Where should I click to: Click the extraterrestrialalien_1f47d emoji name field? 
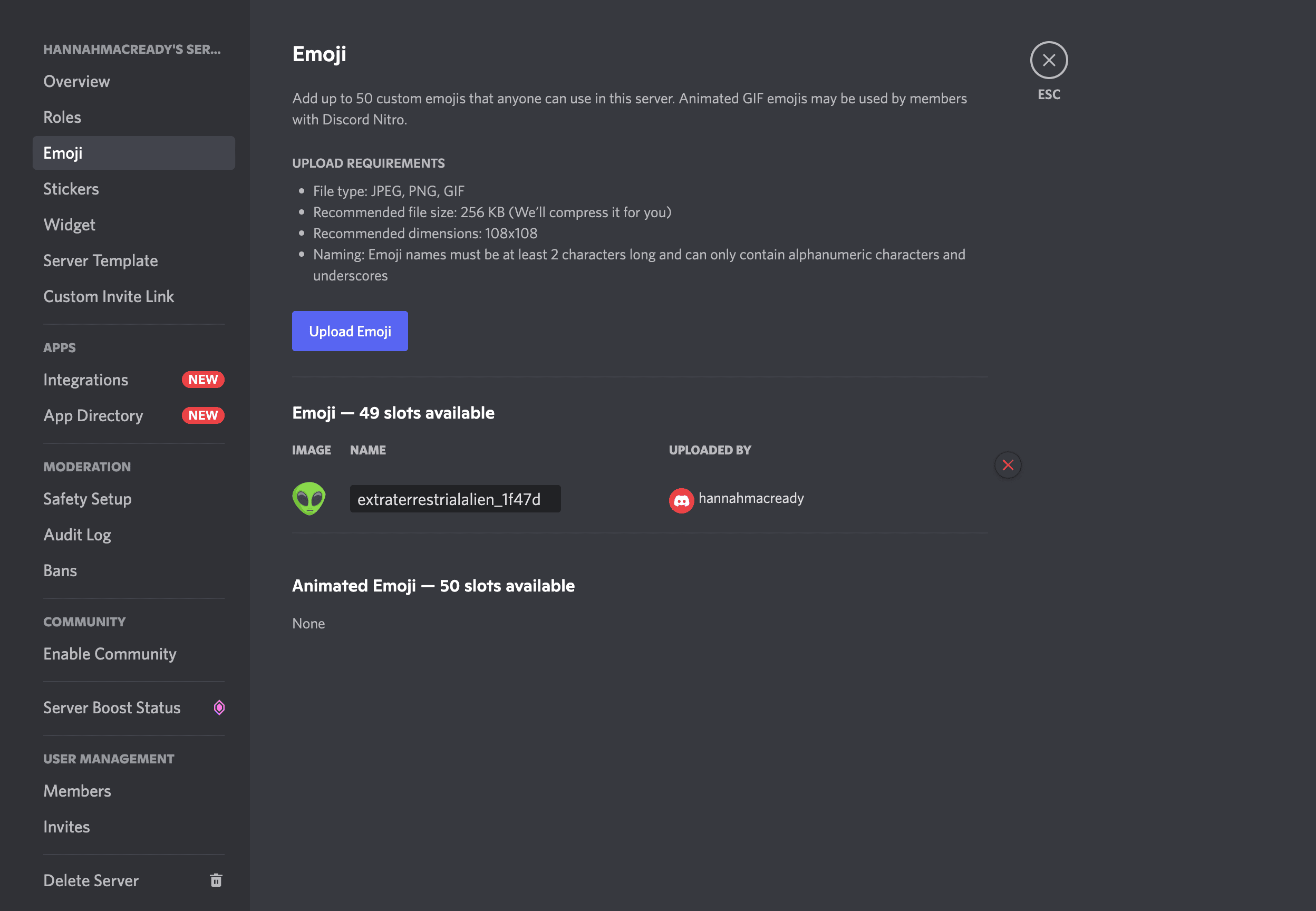coord(454,499)
